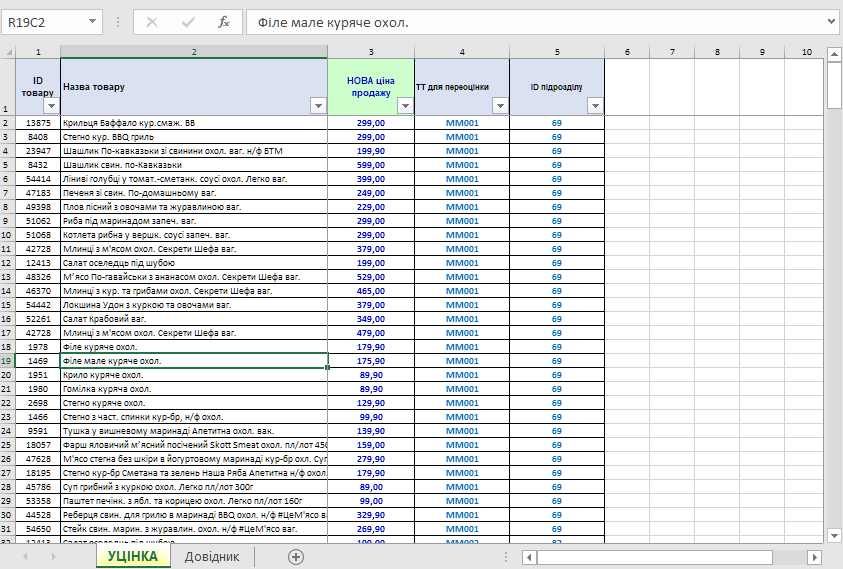The height and width of the screenshot is (569, 843).
Task: Switch to the Довідник sheet tab
Action: click(x=212, y=557)
